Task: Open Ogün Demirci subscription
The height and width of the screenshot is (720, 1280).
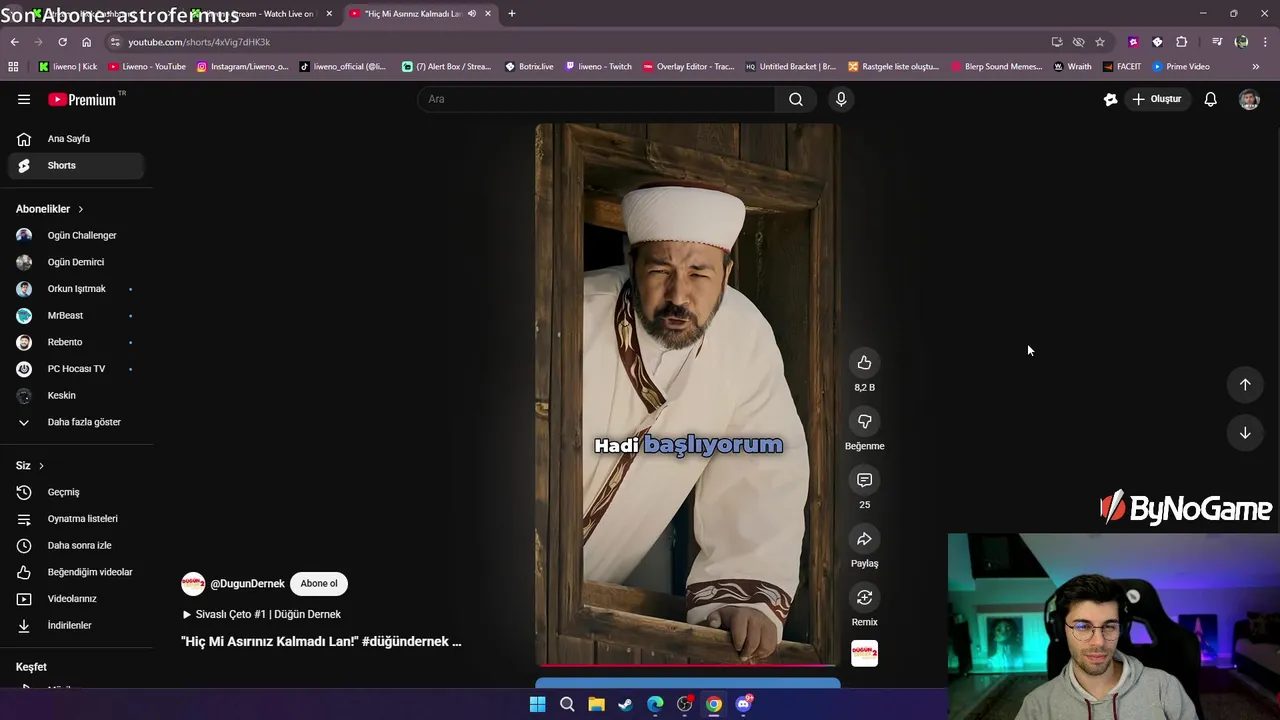Action: (x=76, y=262)
